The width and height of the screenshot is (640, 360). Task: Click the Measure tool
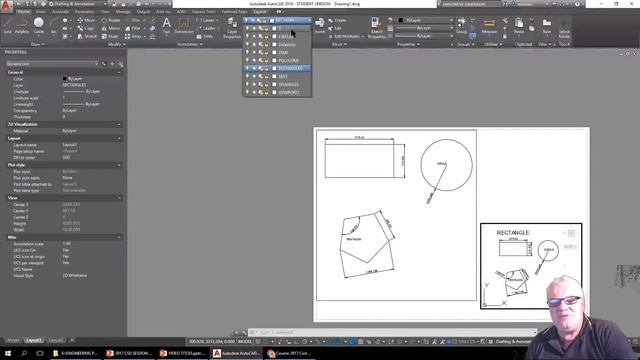point(489,25)
